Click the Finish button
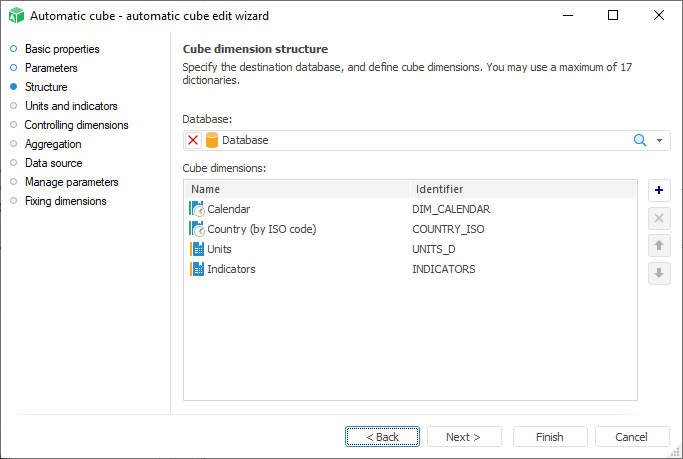 550,437
